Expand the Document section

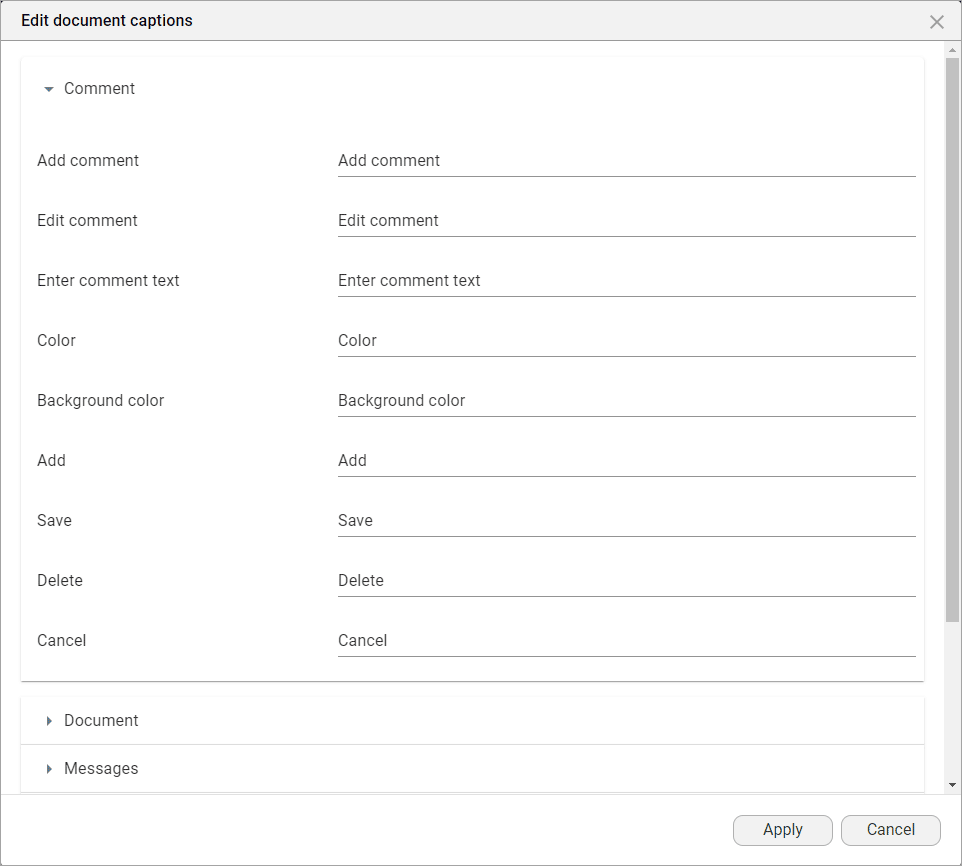(x=49, y=721)
